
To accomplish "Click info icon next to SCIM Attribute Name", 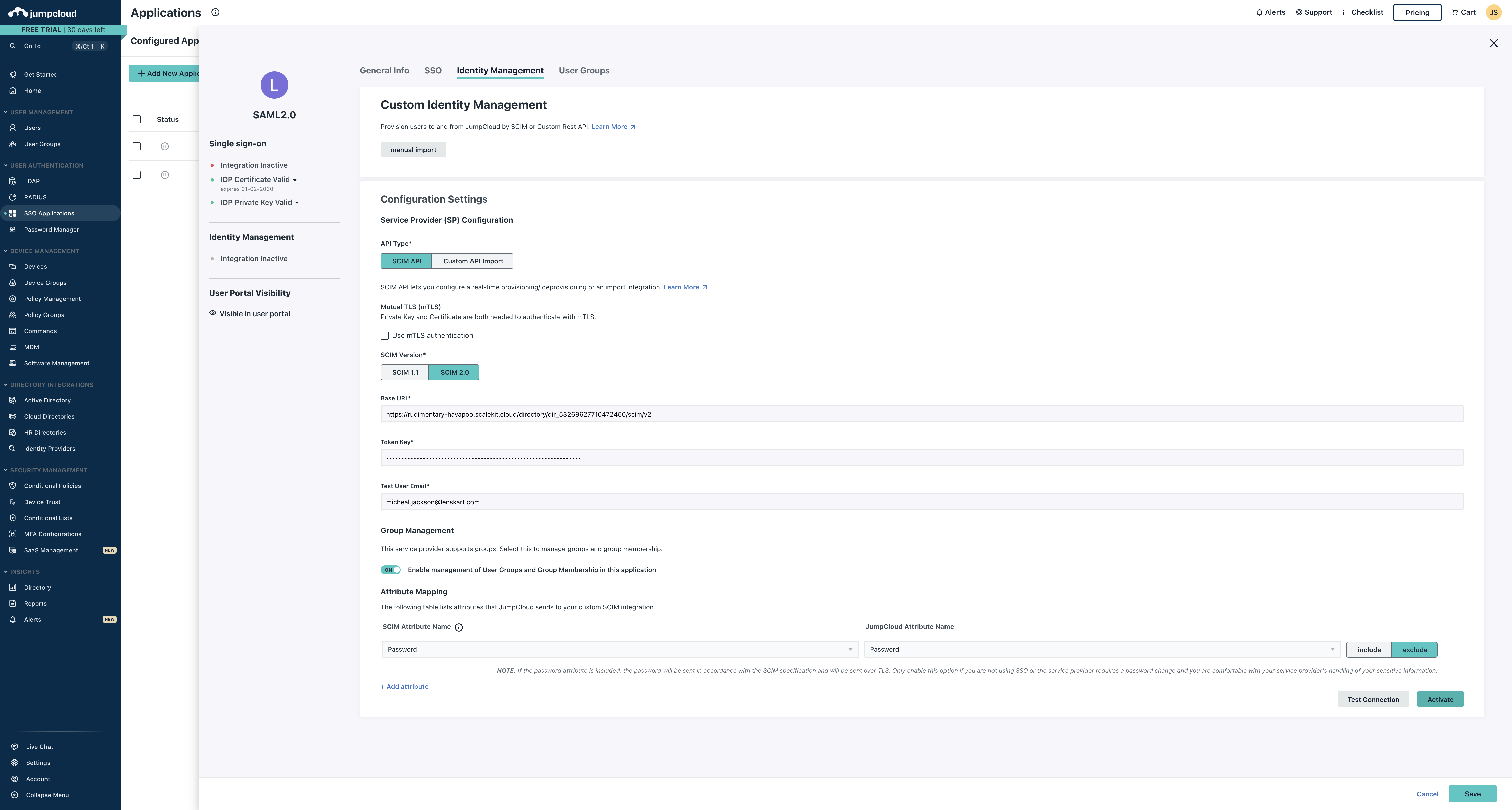I will click(459, 627).
